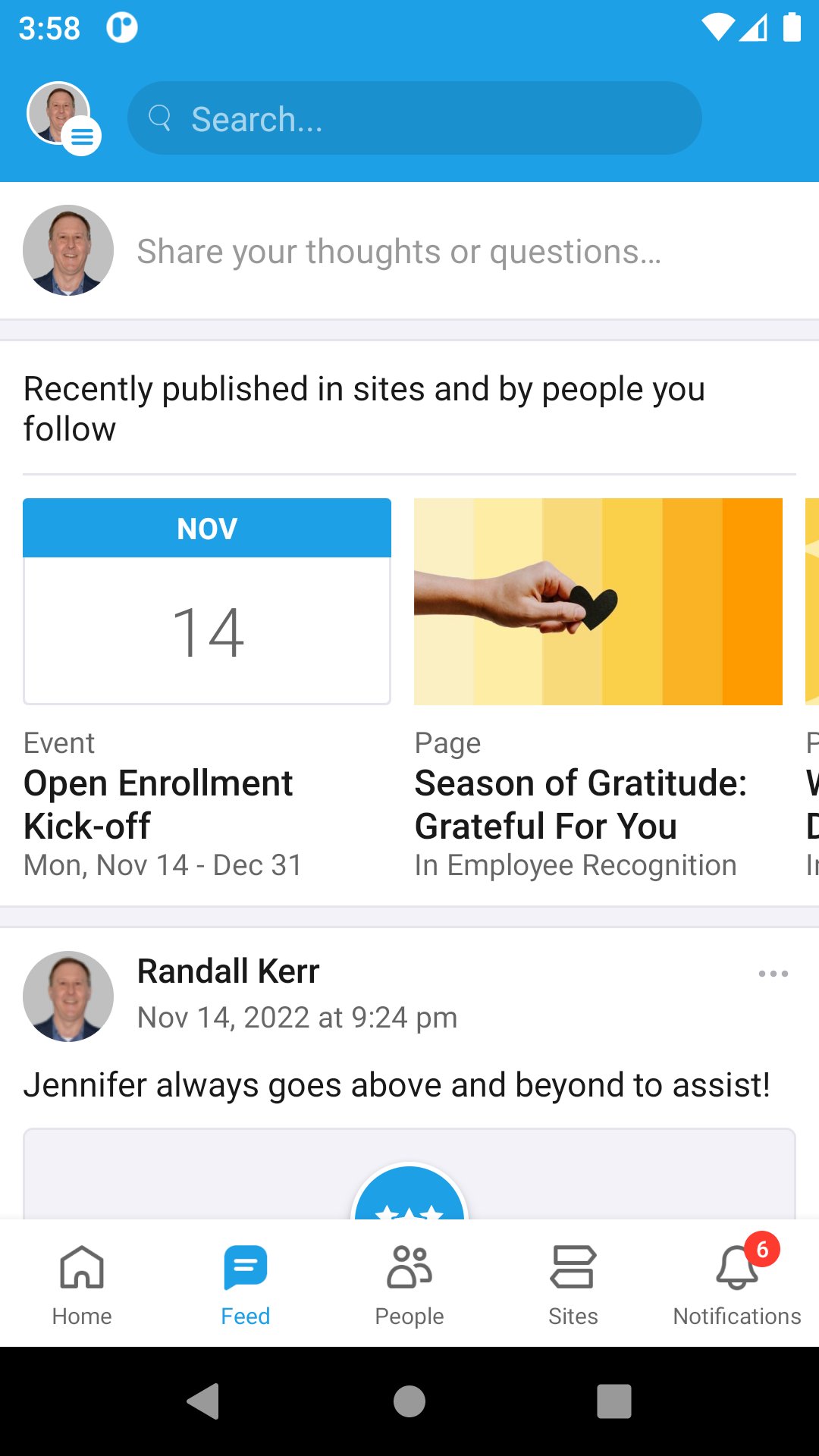
Task: Open the People tab icon
Action: pyautogui.click(x=409, y=1268)
